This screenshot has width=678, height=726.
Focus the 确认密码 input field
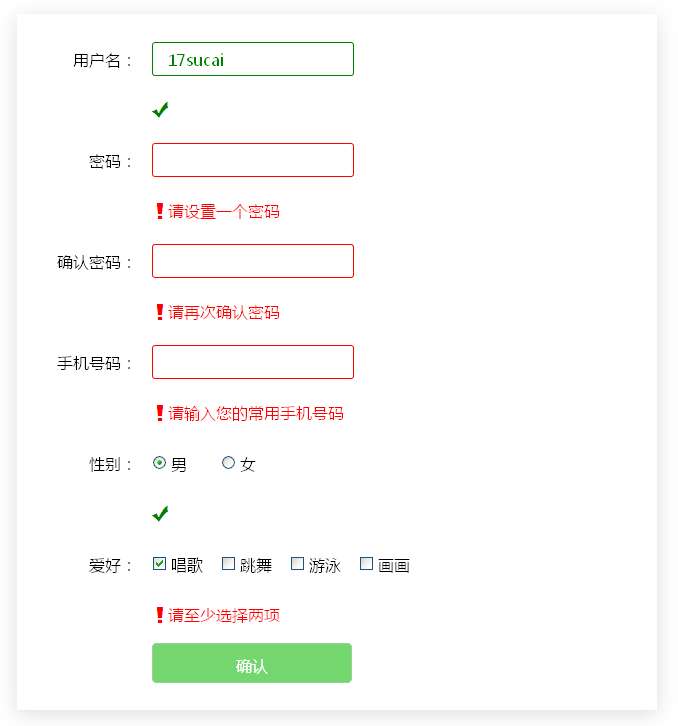coord(253,261)
